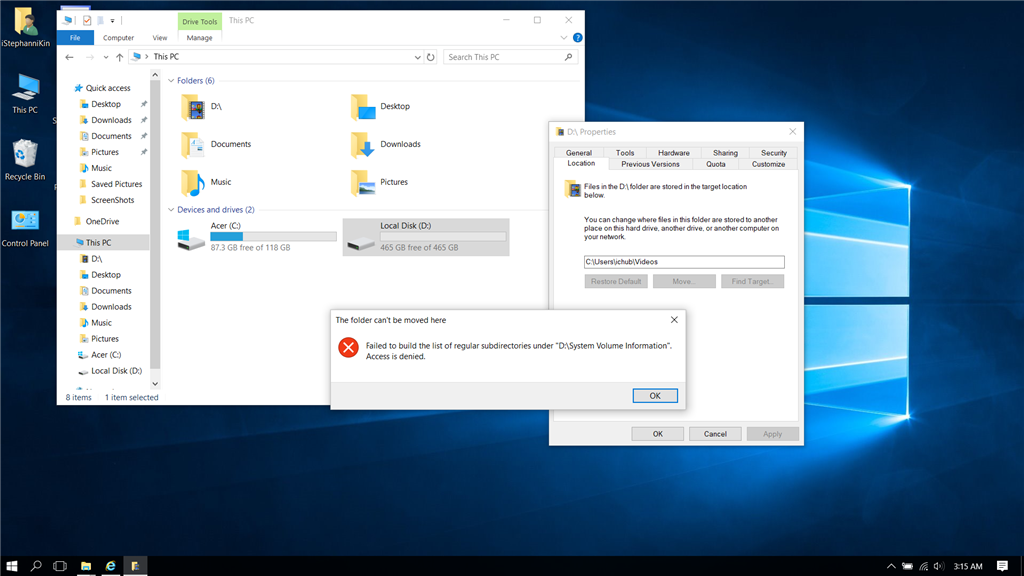
Task: Open Task View on the taskbar
Action: [x=60, y=566]
